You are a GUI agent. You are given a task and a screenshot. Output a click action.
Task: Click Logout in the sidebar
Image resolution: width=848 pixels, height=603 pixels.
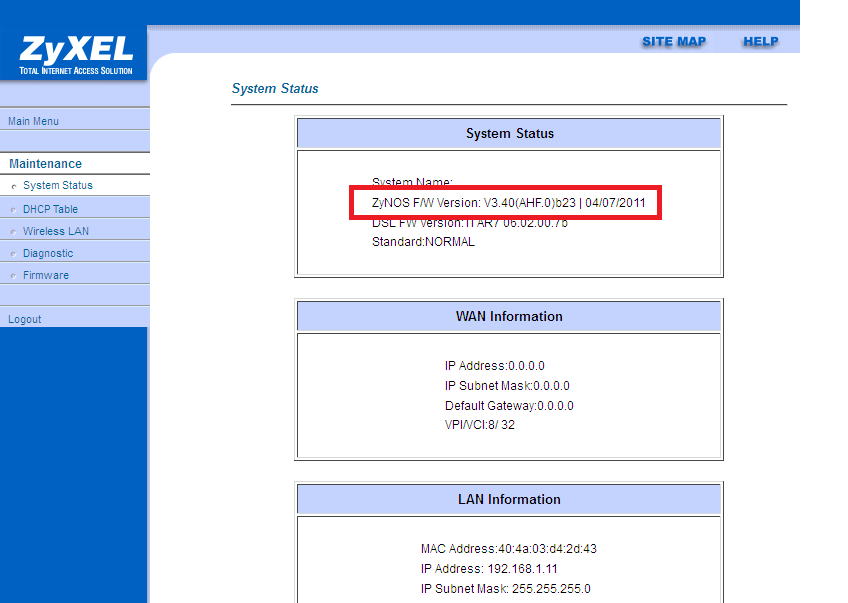[x=25, y=319]
